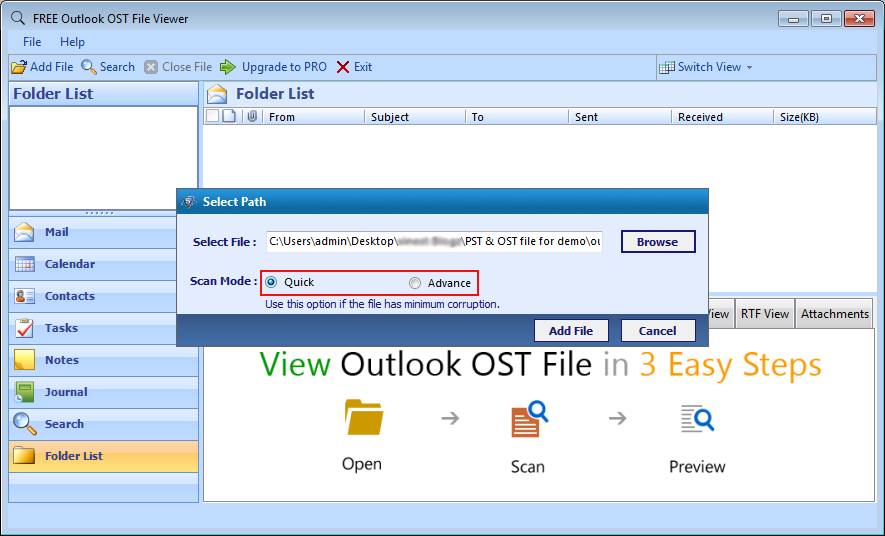
Task: Click the Scan document graphic
Action: 529,419
